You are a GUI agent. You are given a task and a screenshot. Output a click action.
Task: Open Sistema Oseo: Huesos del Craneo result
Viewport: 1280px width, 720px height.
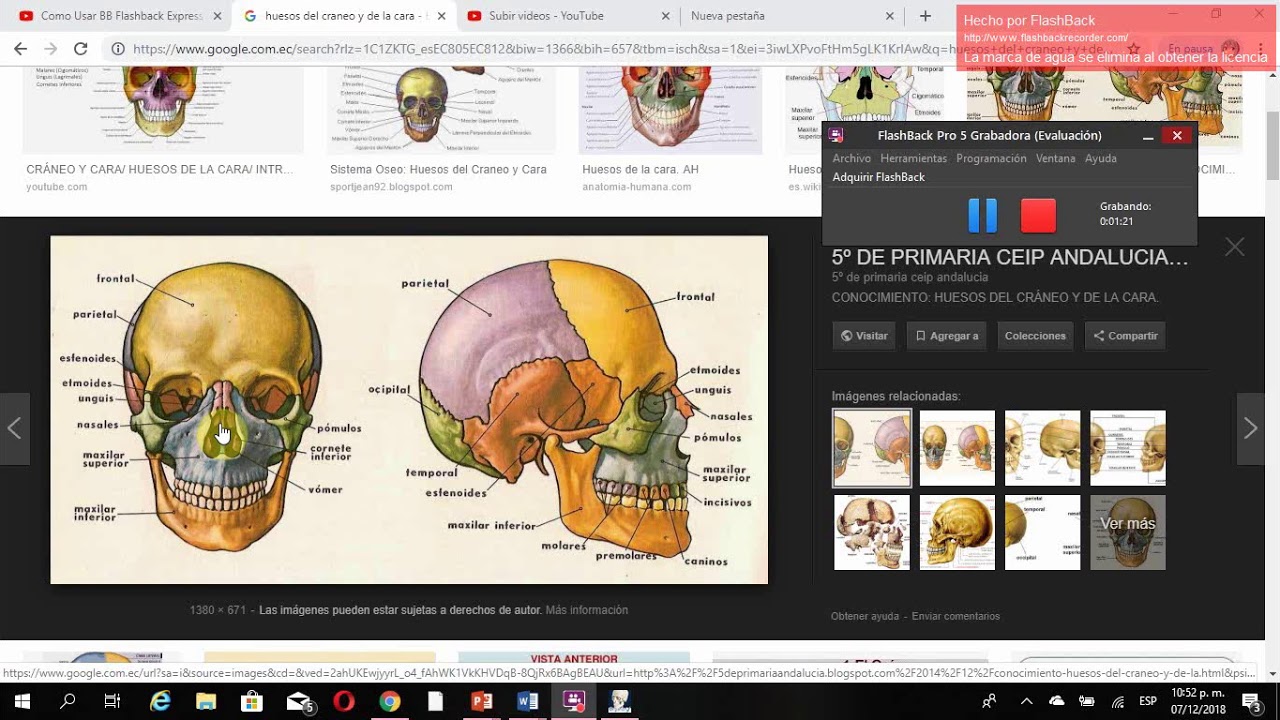(x=438, y=170)
